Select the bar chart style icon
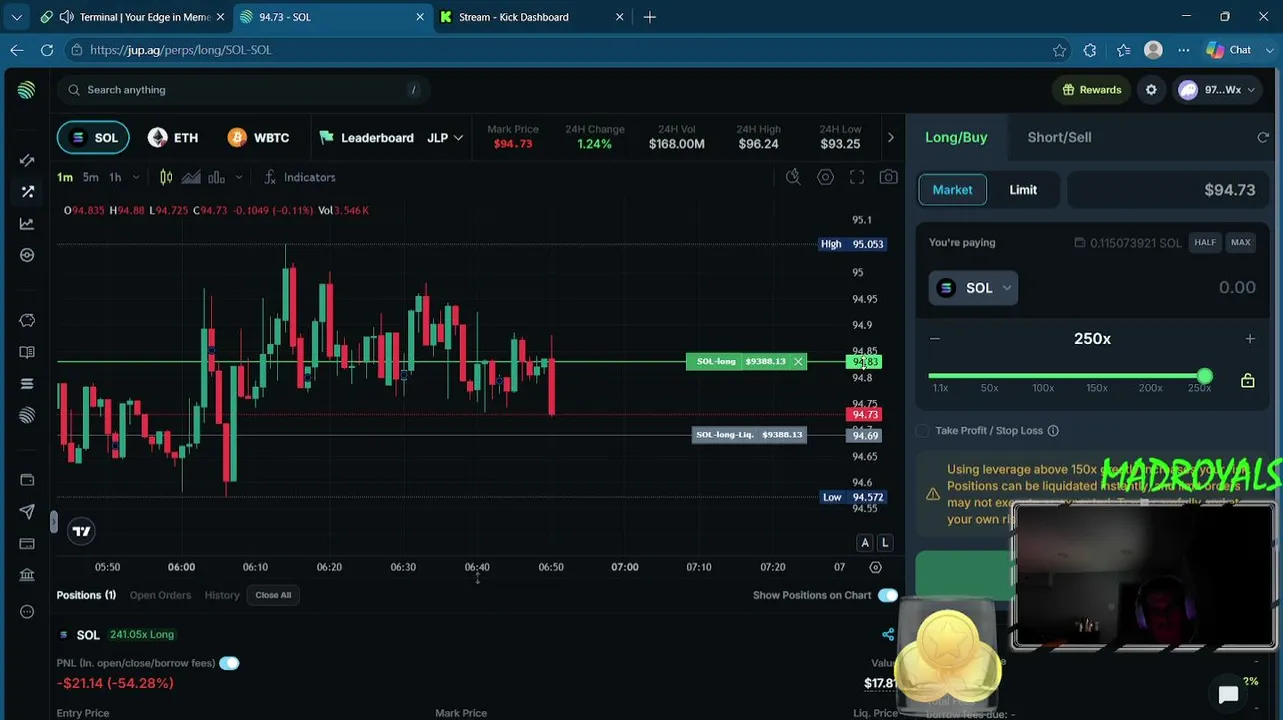 pyautogui.click(x=216, y=177)
